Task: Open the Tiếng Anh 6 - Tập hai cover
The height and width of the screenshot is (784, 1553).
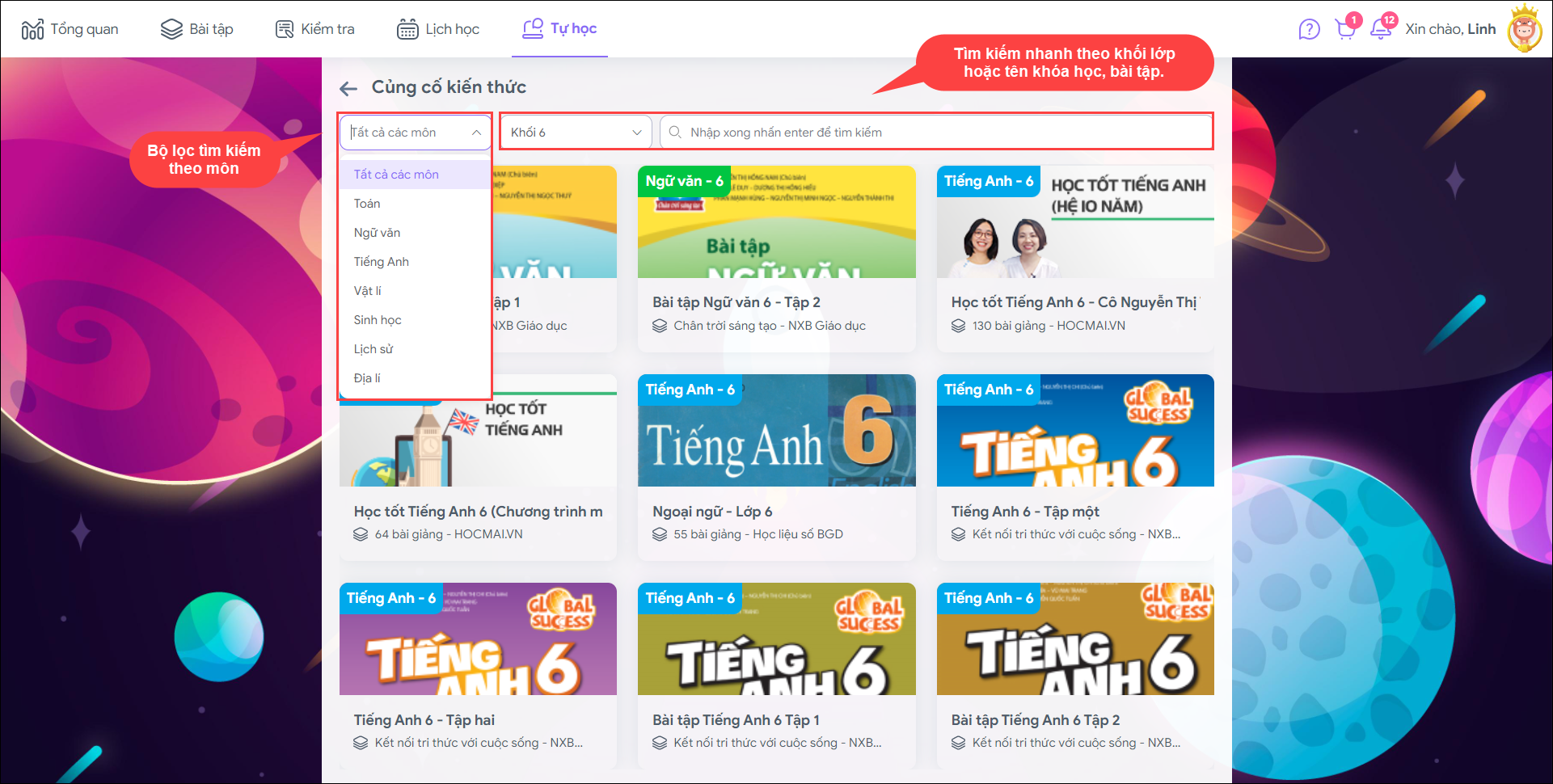Action: pos(478,639)
